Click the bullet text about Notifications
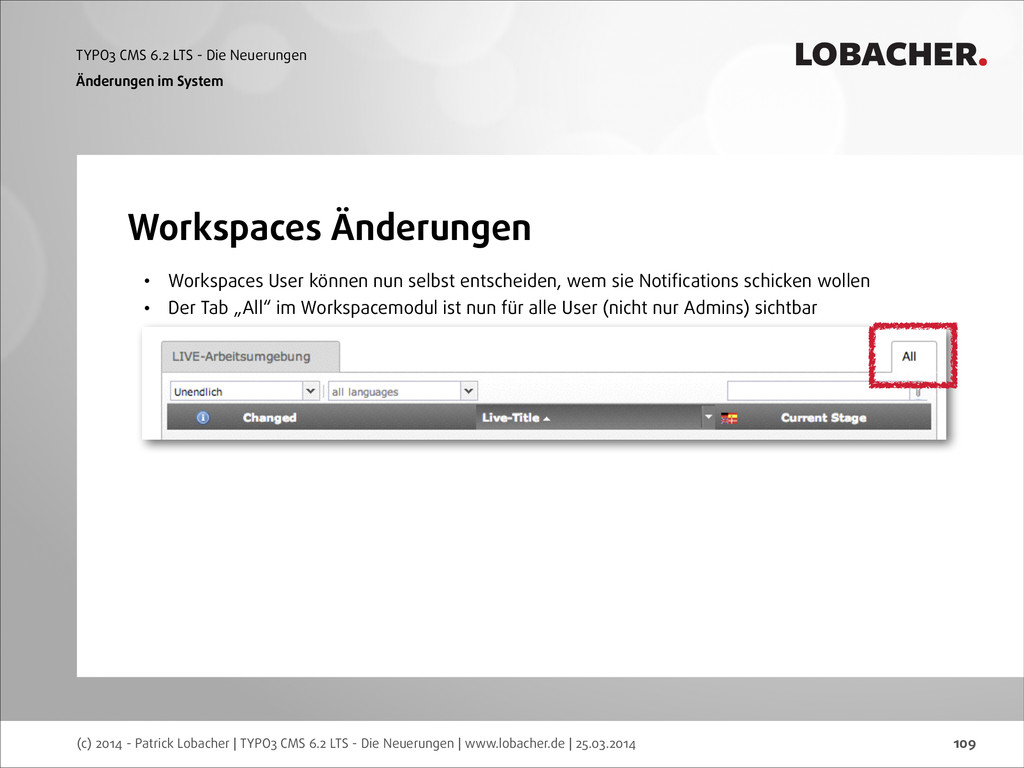This screenshot has height=768, width=1024. click(x=519, y=281)
